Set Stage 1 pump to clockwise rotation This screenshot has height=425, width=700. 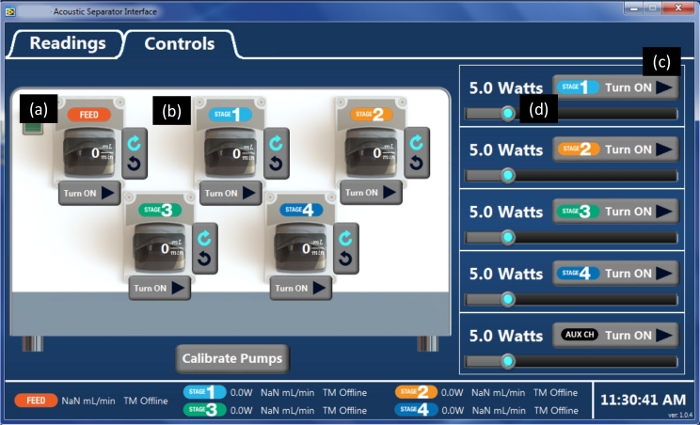pyautogui.click(x=276, y=143)
